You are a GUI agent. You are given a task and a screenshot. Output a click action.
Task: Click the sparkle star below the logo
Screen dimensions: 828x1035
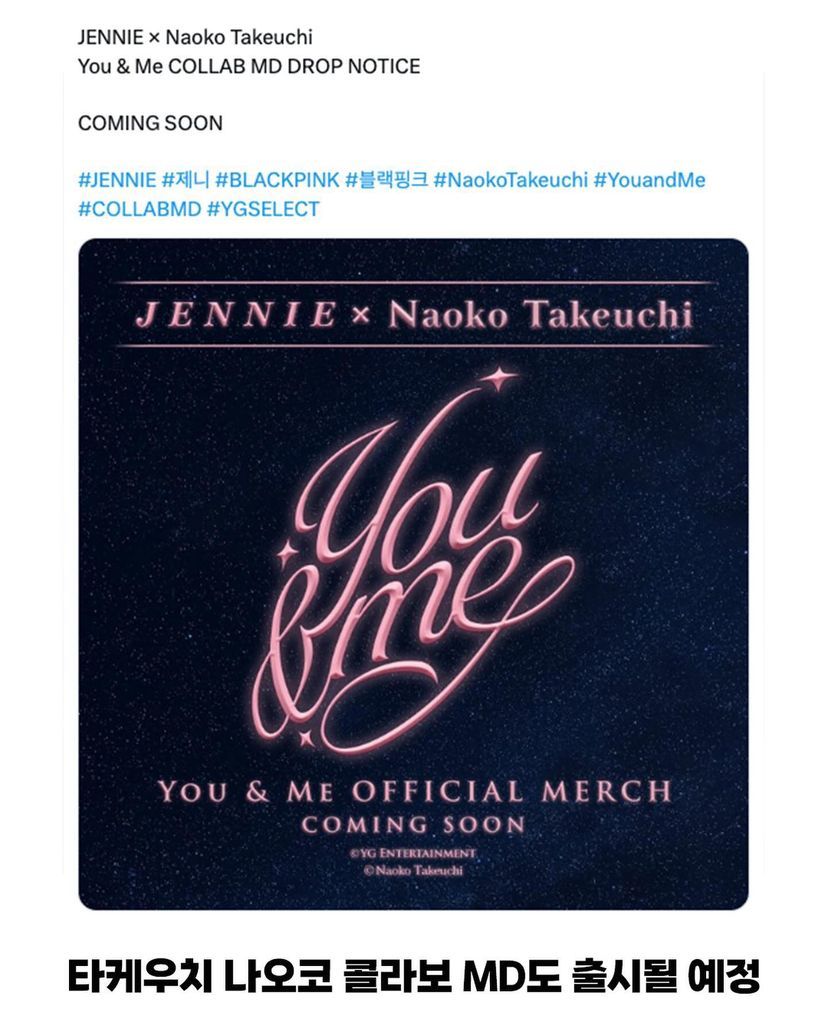tap(305, 739)
